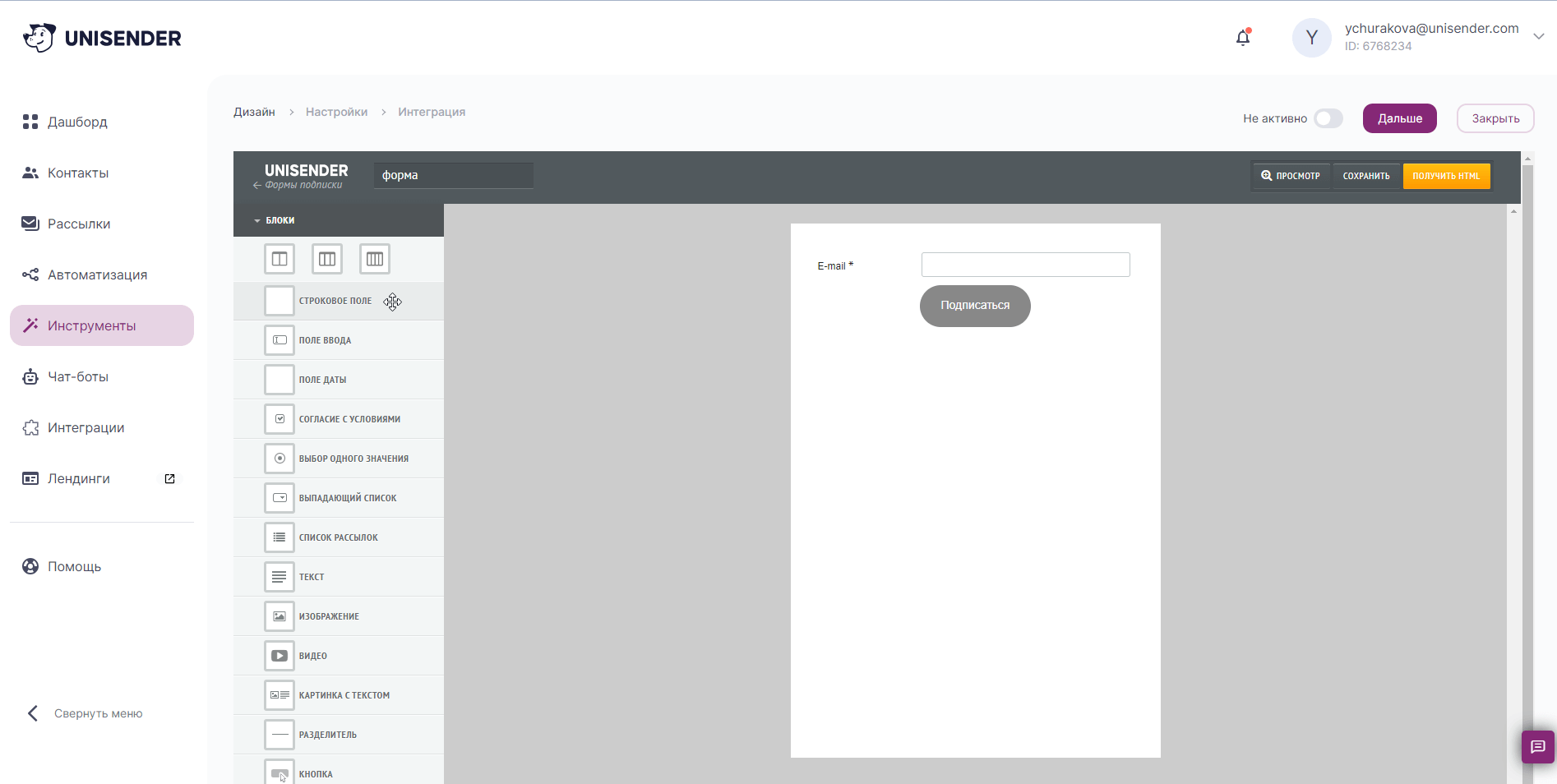
Task: Select Согласие с условиями block icon
Action: pos(280,419)
